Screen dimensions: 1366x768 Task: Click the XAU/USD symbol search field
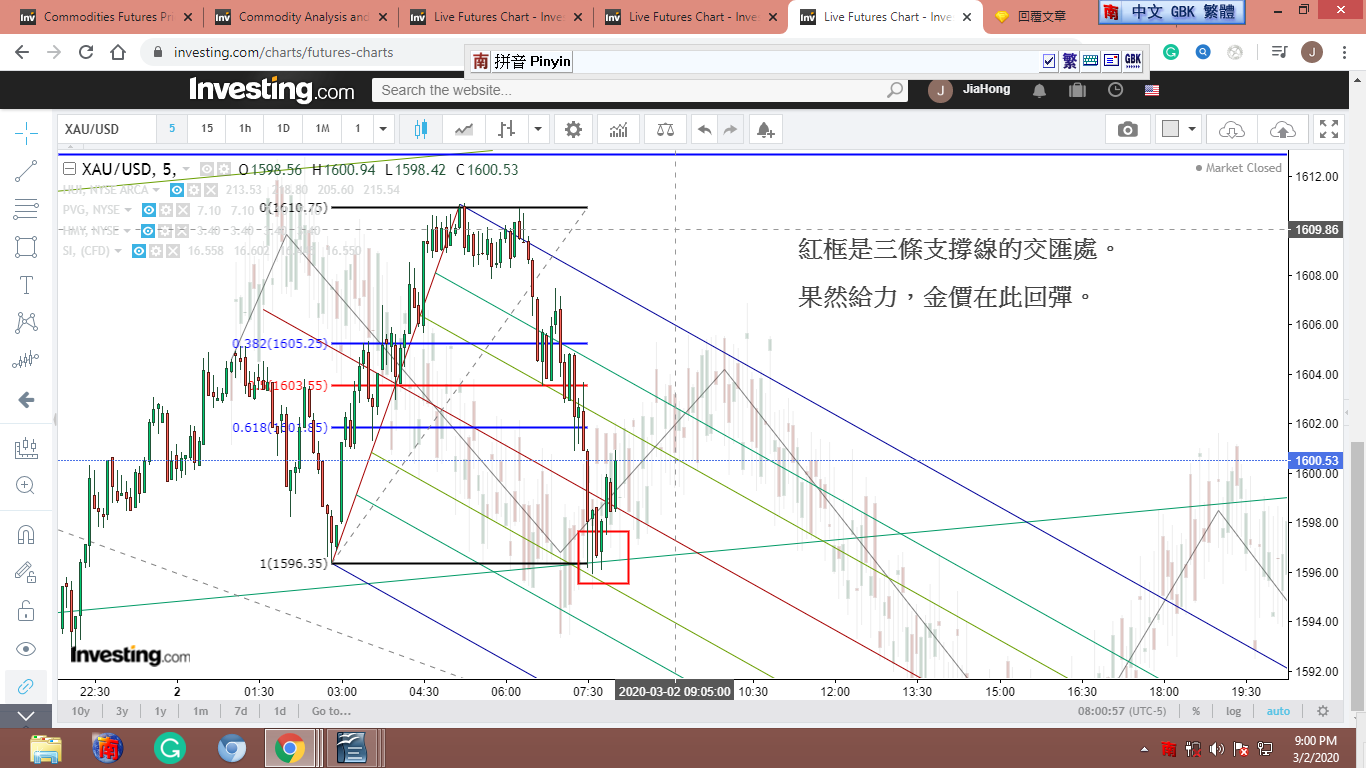(x=107, y=129)
